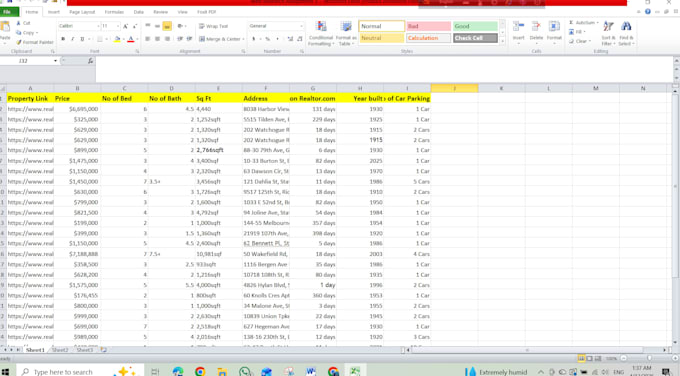Toggle bold formatting

point(63,39)
